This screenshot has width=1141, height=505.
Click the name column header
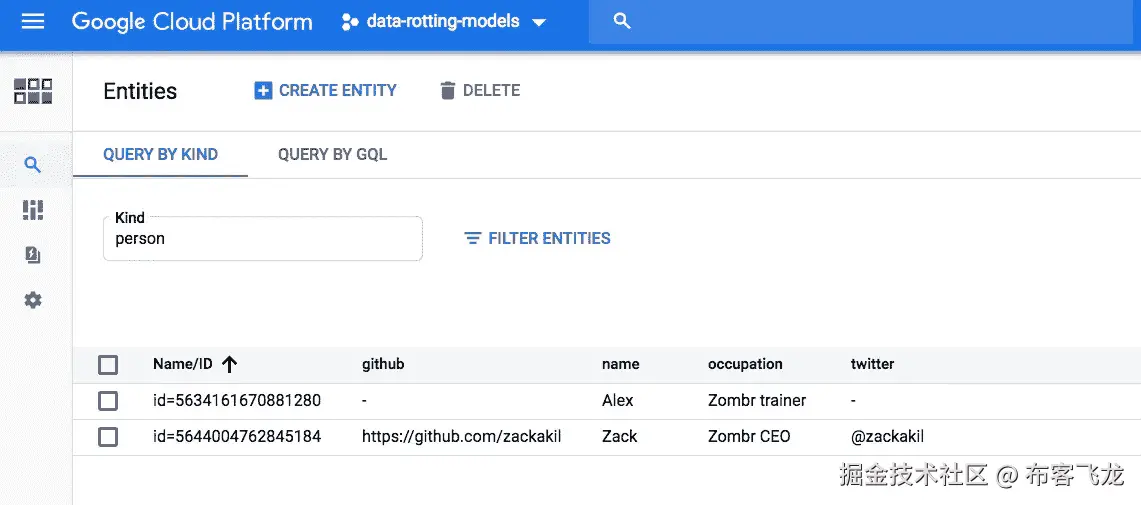(x=621, y=364)
